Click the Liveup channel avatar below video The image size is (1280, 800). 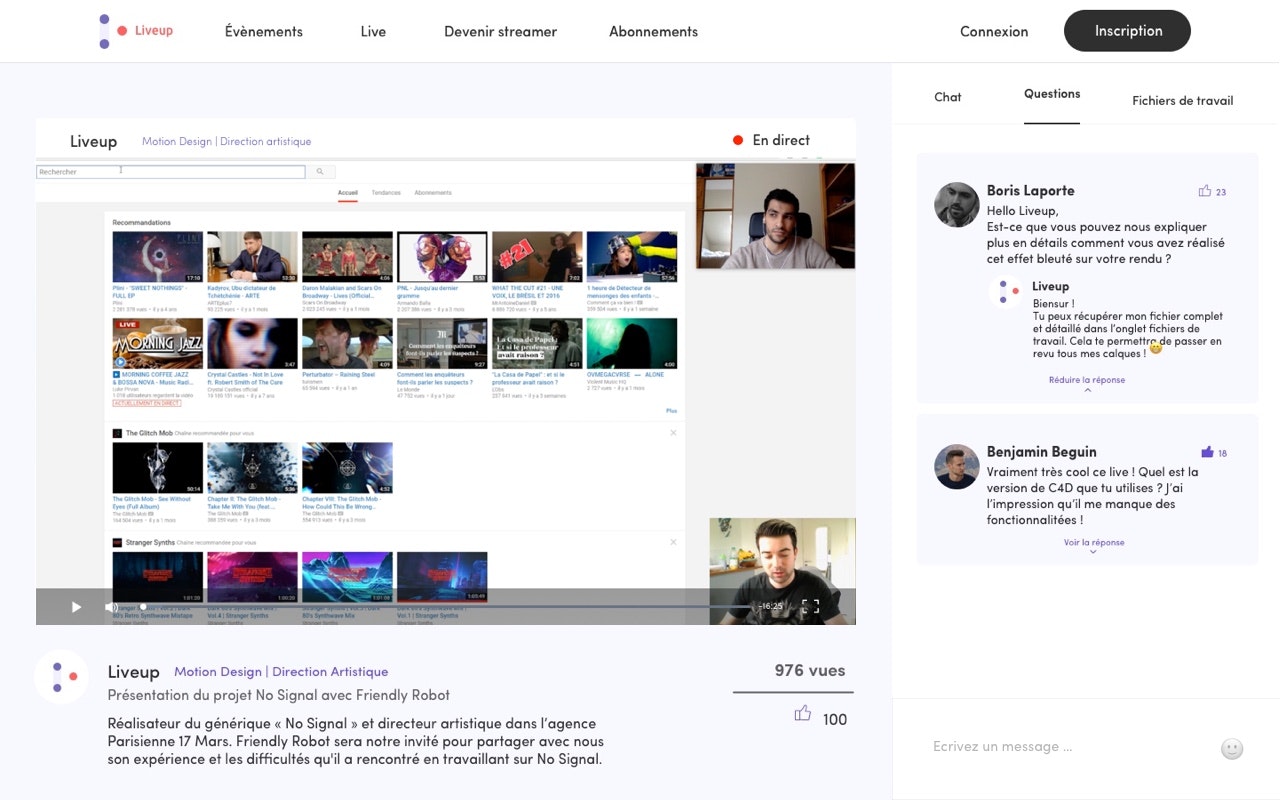point(61,677)
